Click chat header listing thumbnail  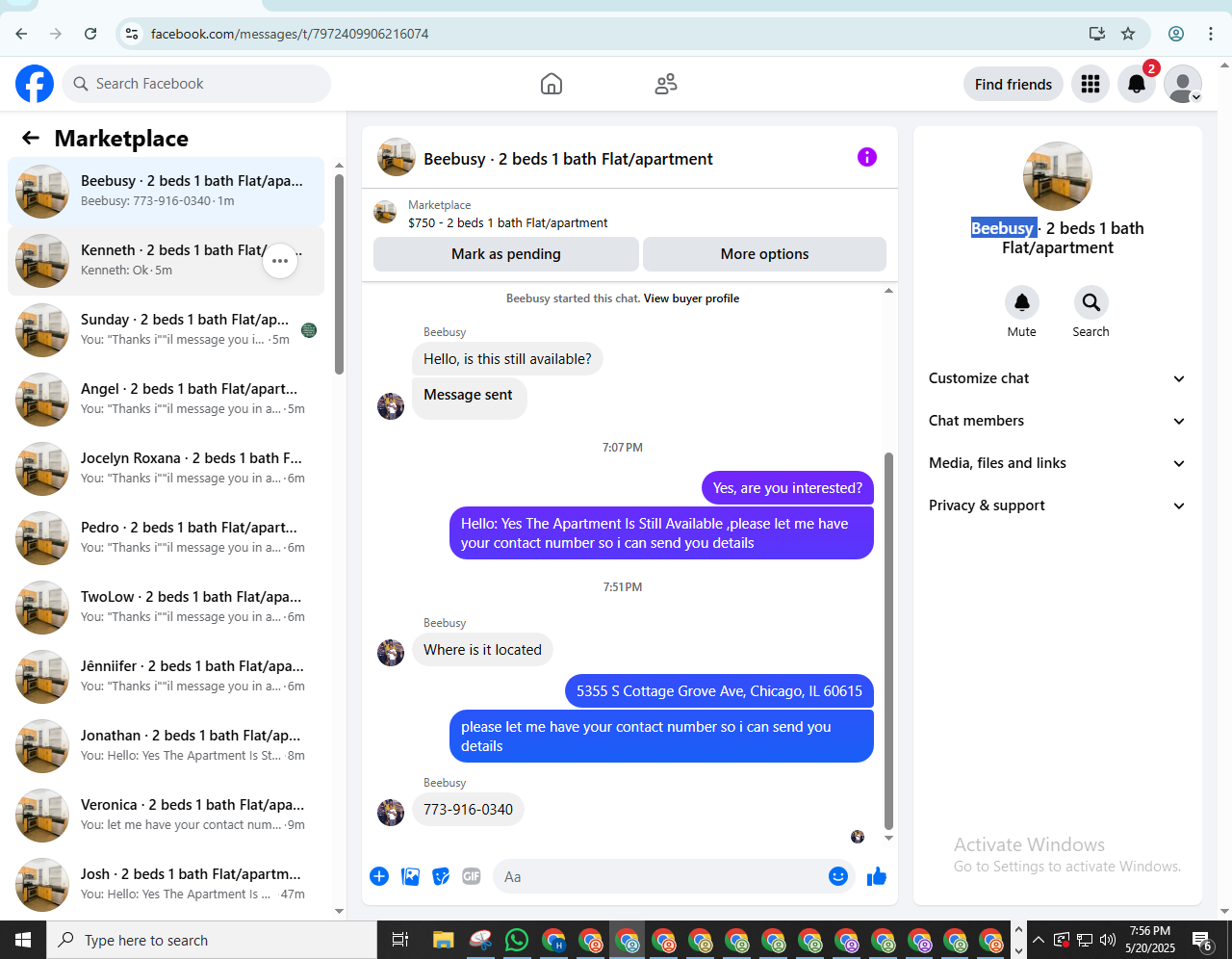397,157
